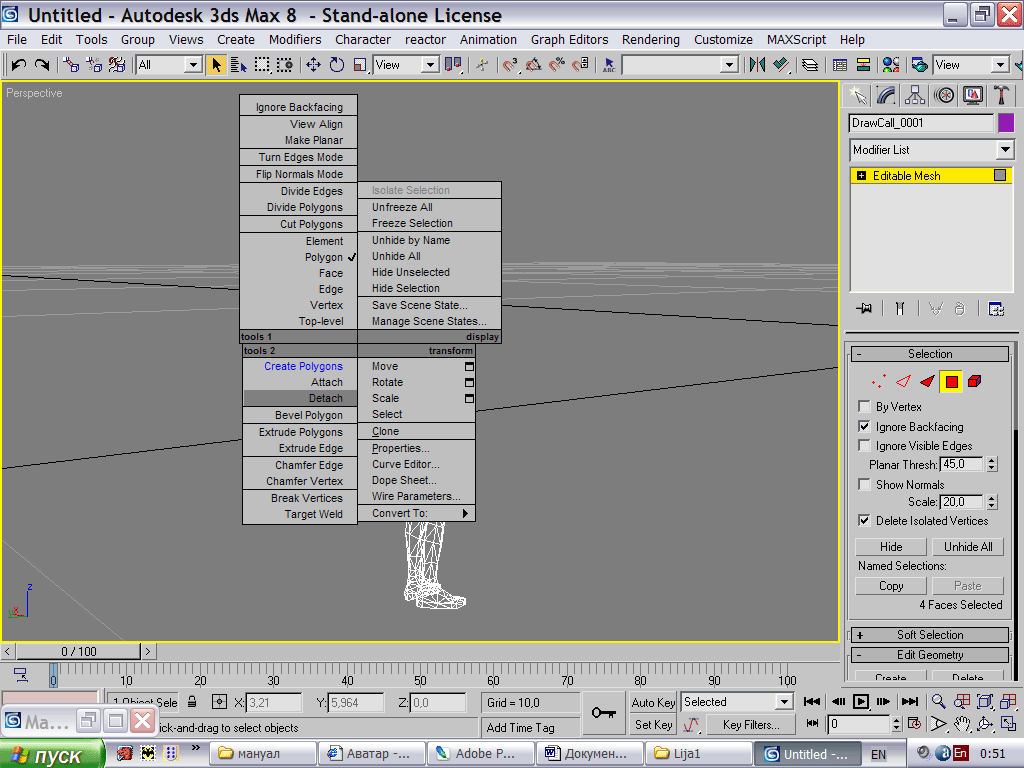Screen dimensions: 1024x768
Task: Click the Play Animation button
Action: (861, 701)
